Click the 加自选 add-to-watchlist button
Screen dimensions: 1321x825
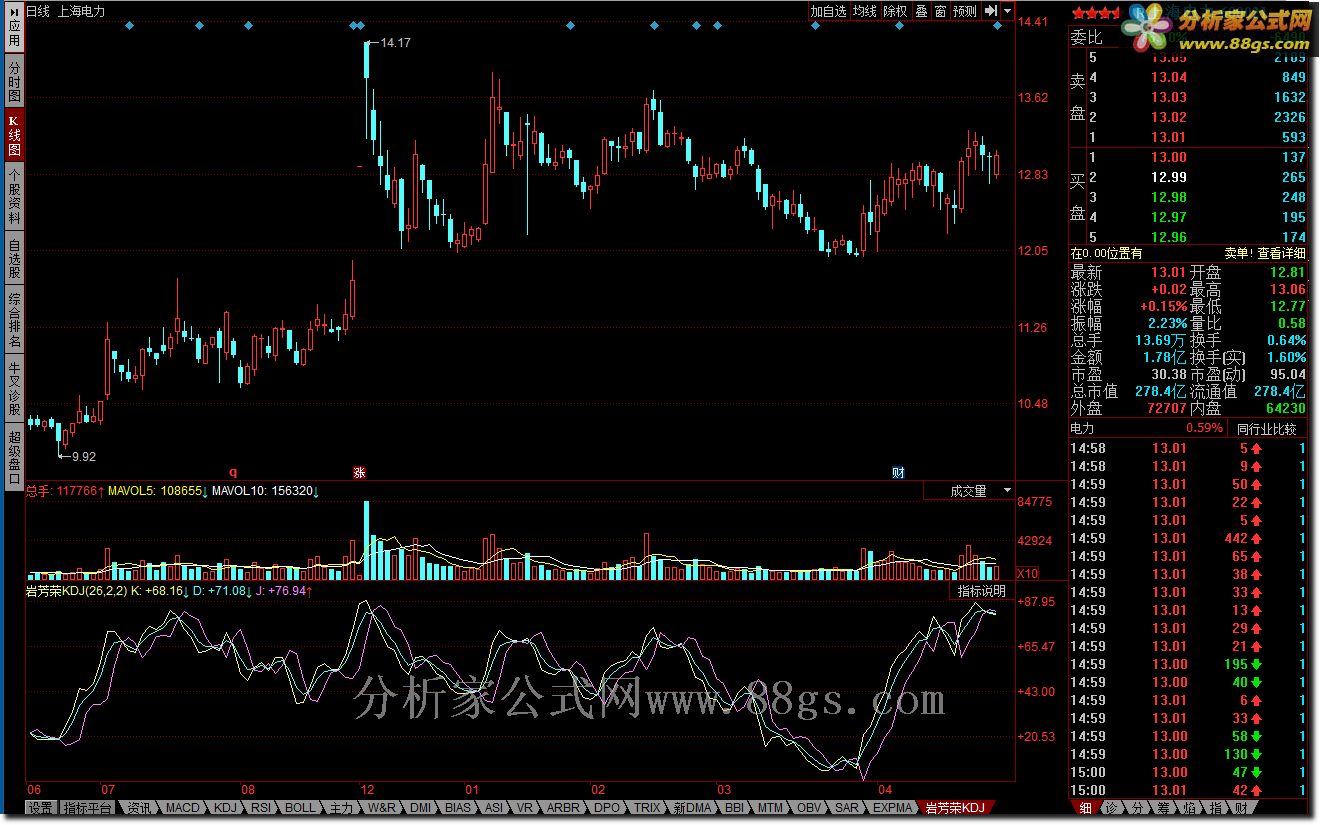828,11
